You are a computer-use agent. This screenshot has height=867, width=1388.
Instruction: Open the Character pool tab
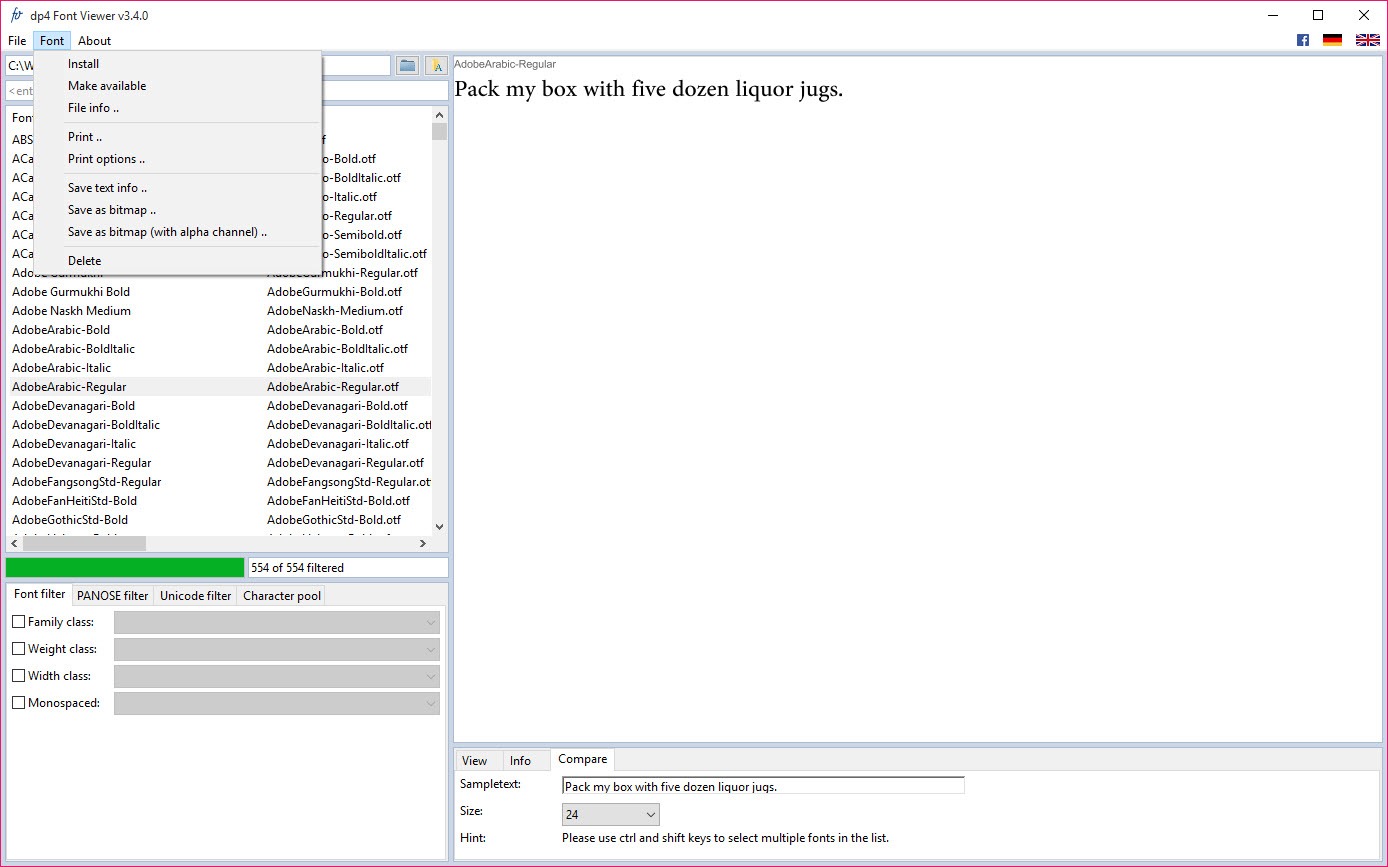tap(282, 596)
